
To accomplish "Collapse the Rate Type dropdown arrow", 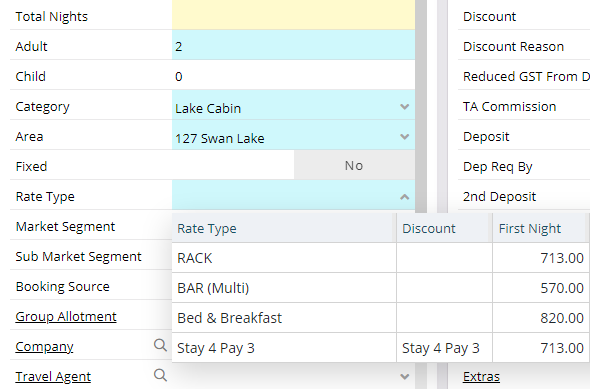I will coord(404,197).
